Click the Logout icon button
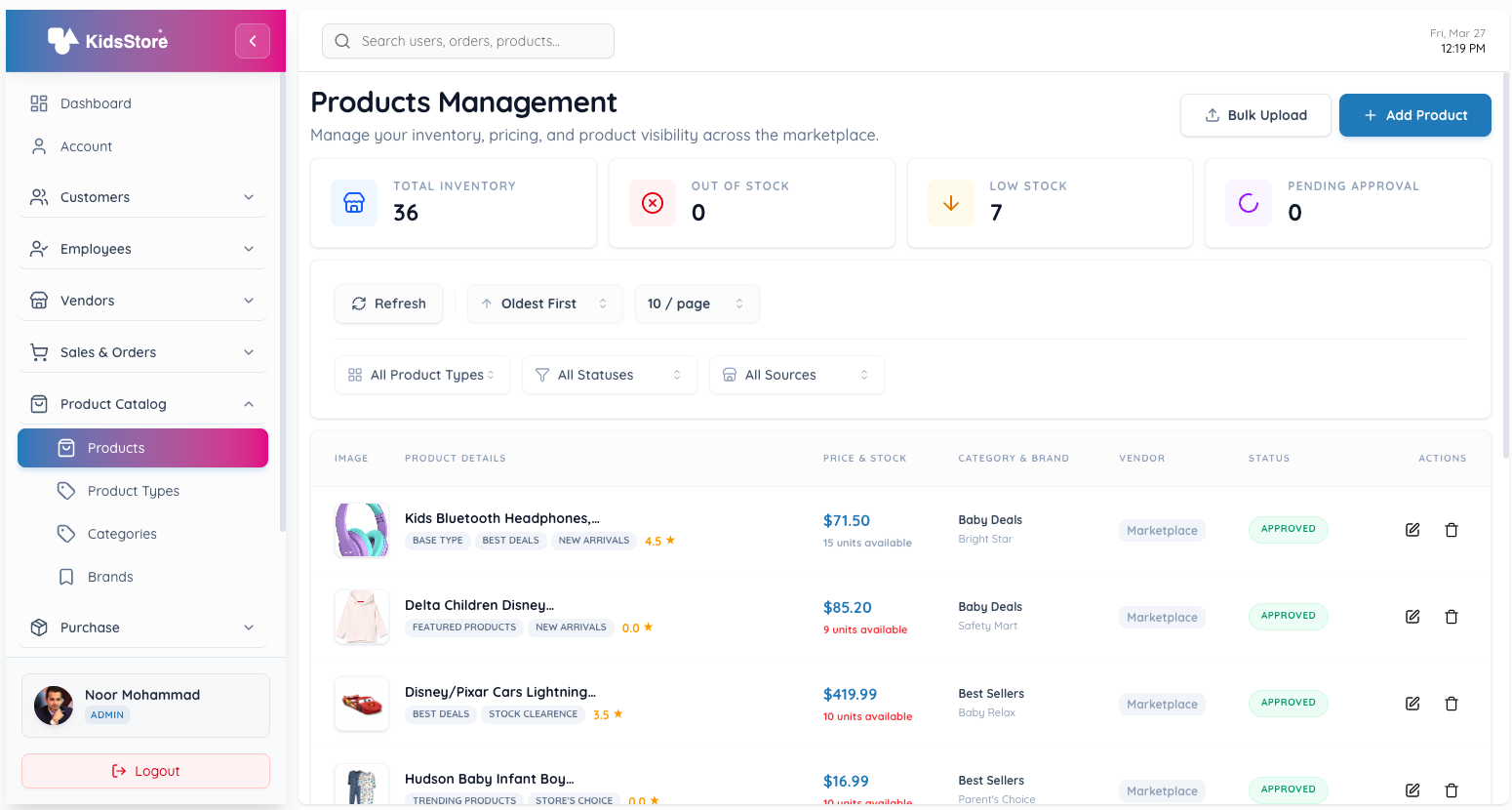 click(x=119, y=770)
